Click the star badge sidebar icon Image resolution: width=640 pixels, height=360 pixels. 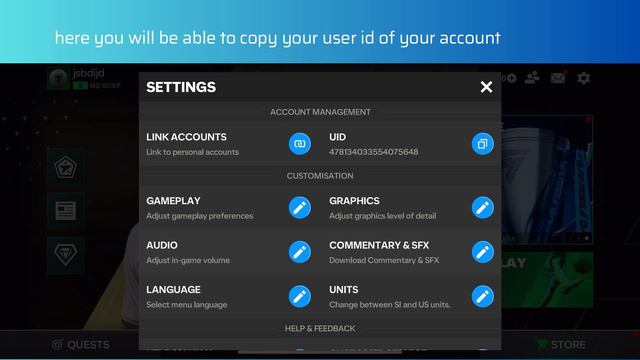point(66,167)
